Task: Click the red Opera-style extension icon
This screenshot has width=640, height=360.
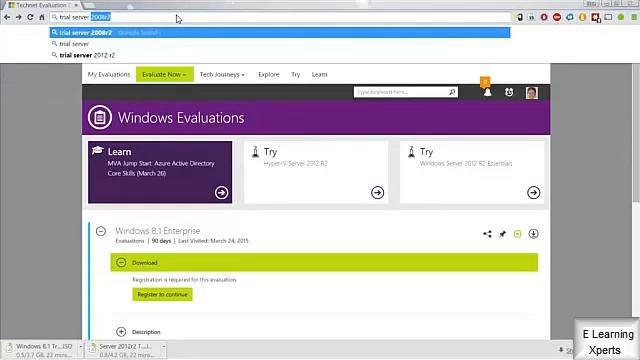Action: point(544,17)
